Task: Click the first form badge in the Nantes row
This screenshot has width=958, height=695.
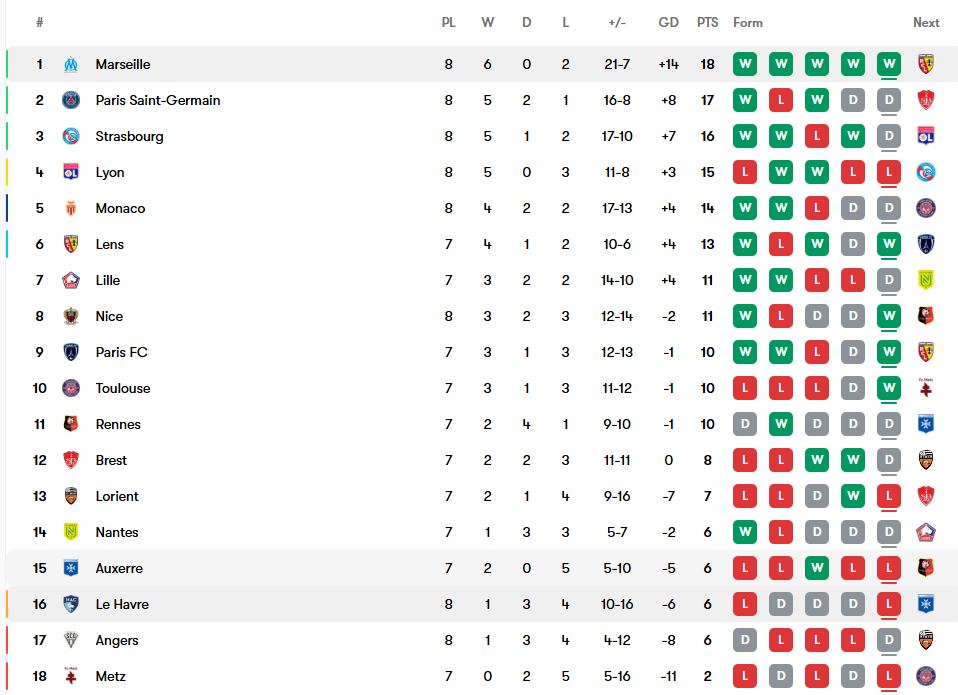Action: [x=744, y=532]
